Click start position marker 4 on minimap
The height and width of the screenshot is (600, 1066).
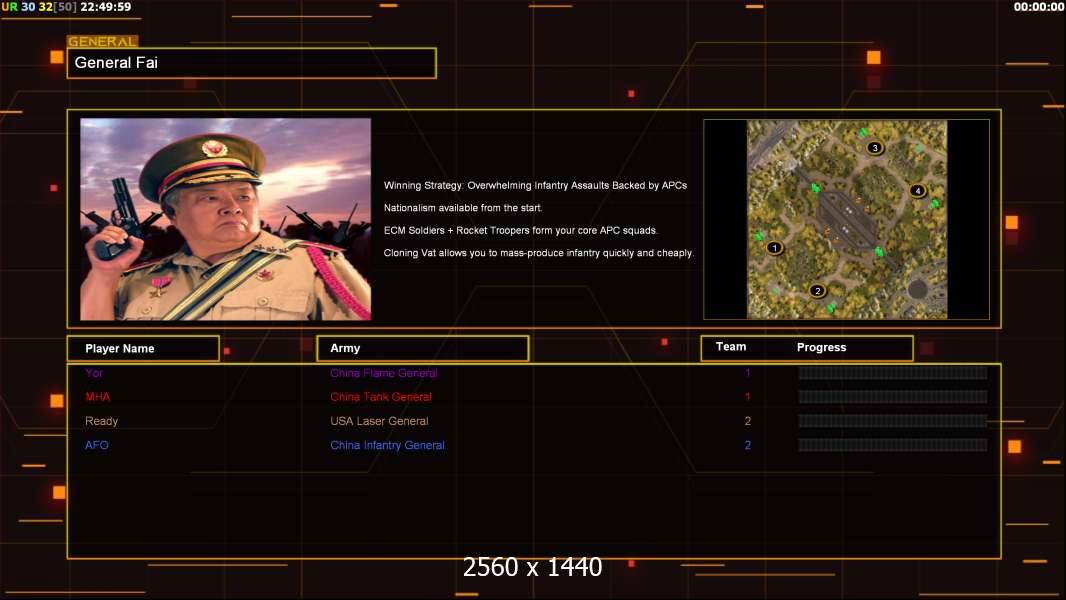pos(917,191)
